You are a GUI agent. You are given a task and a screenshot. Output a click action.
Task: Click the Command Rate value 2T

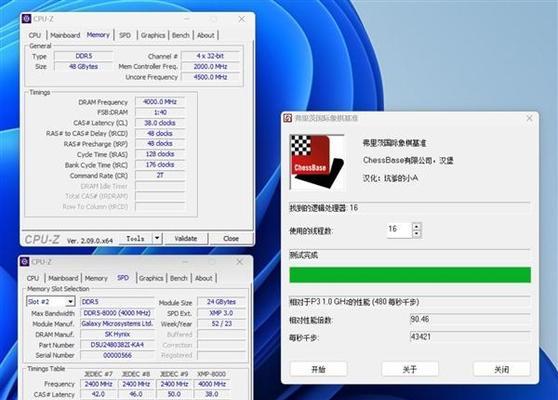click(160, 175)
